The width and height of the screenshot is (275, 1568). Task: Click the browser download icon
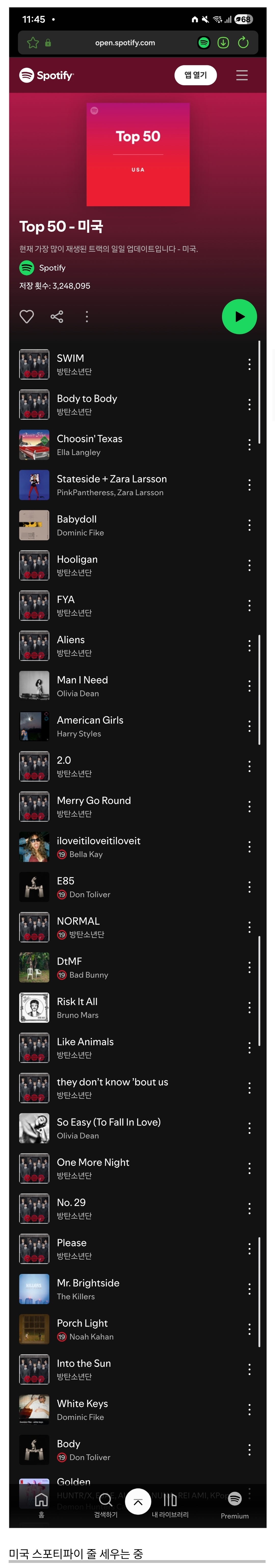coord(223,43)
